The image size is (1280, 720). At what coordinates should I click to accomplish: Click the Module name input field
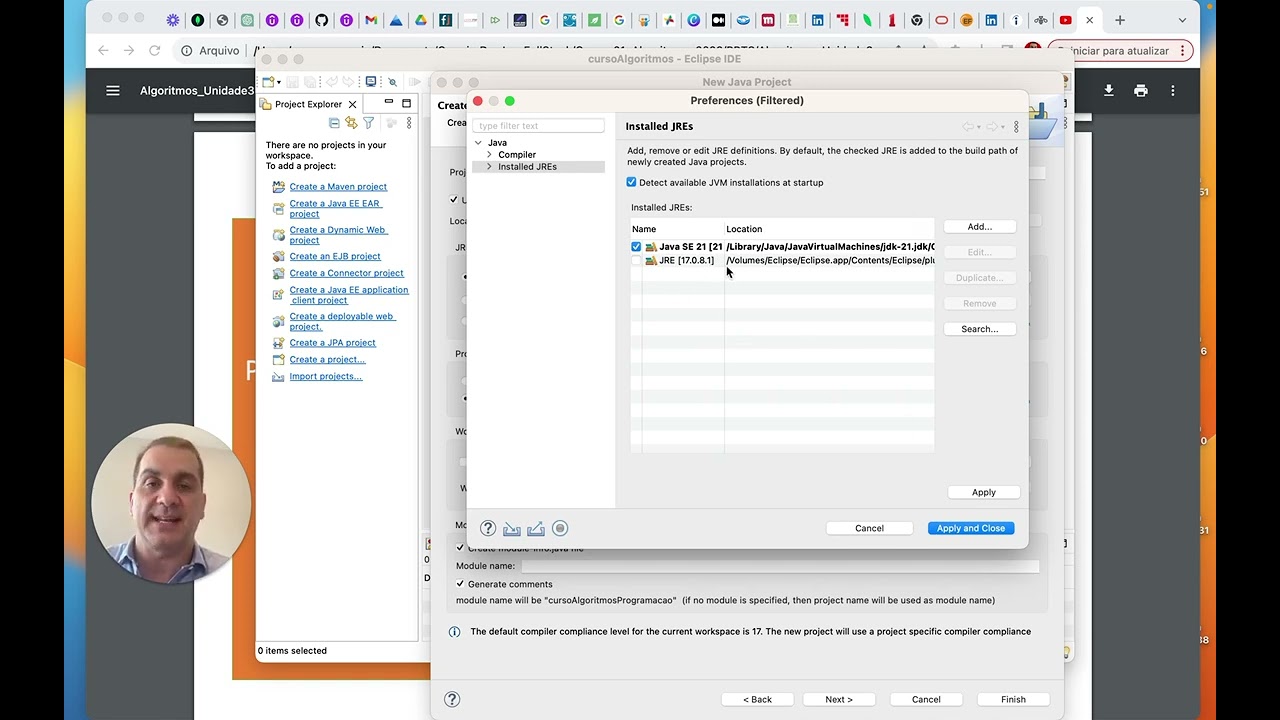click(779, 566)
